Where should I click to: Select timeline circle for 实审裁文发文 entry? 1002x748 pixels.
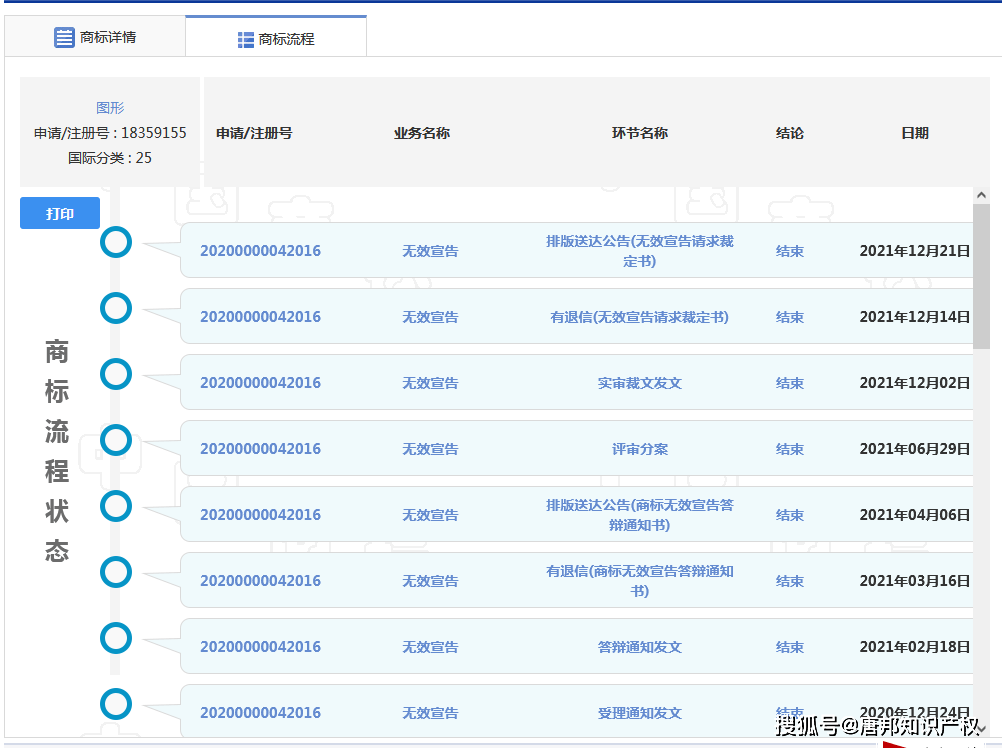point(116,374)
